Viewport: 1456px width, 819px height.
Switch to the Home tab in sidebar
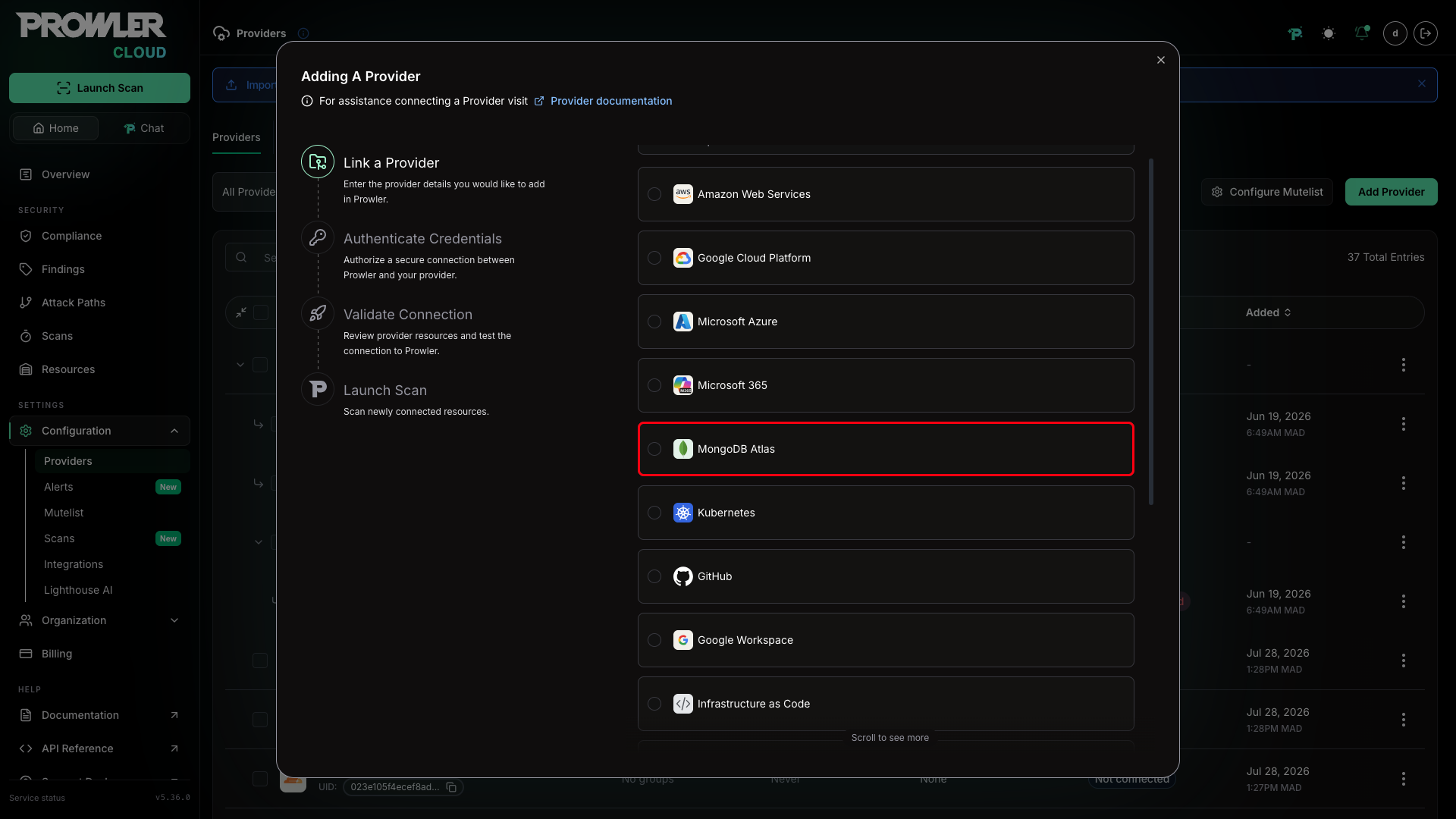pos(55,128)
